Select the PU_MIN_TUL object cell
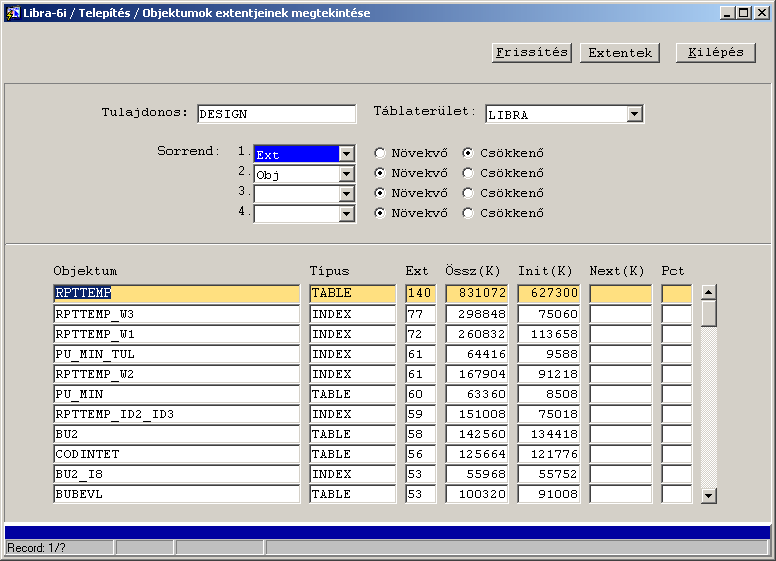This screenshot has height=561, width=776. (x=177, y=354)
